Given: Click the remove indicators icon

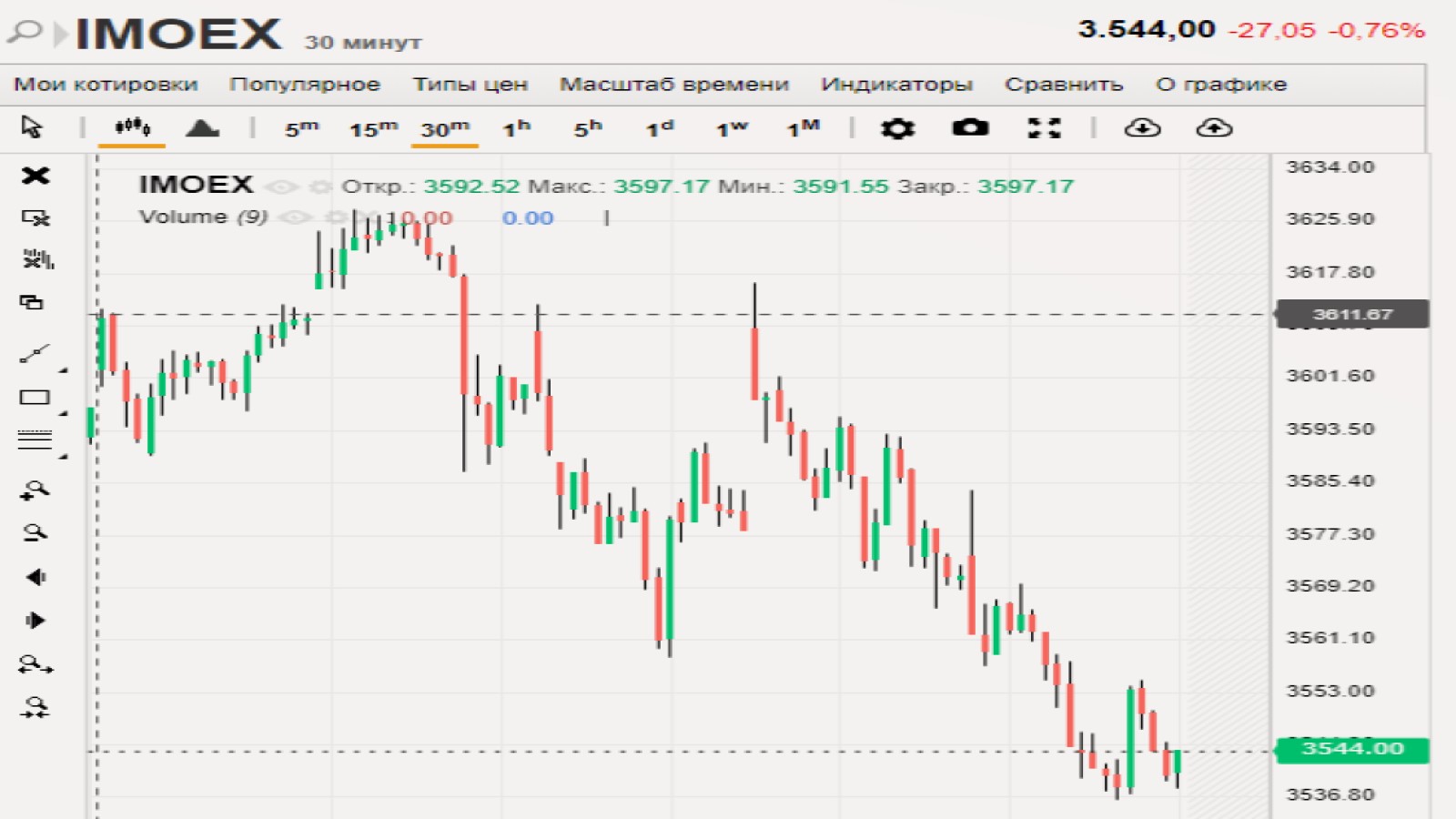Looking at the screenshot, I should pyautogui.click(x=37, y=259).
